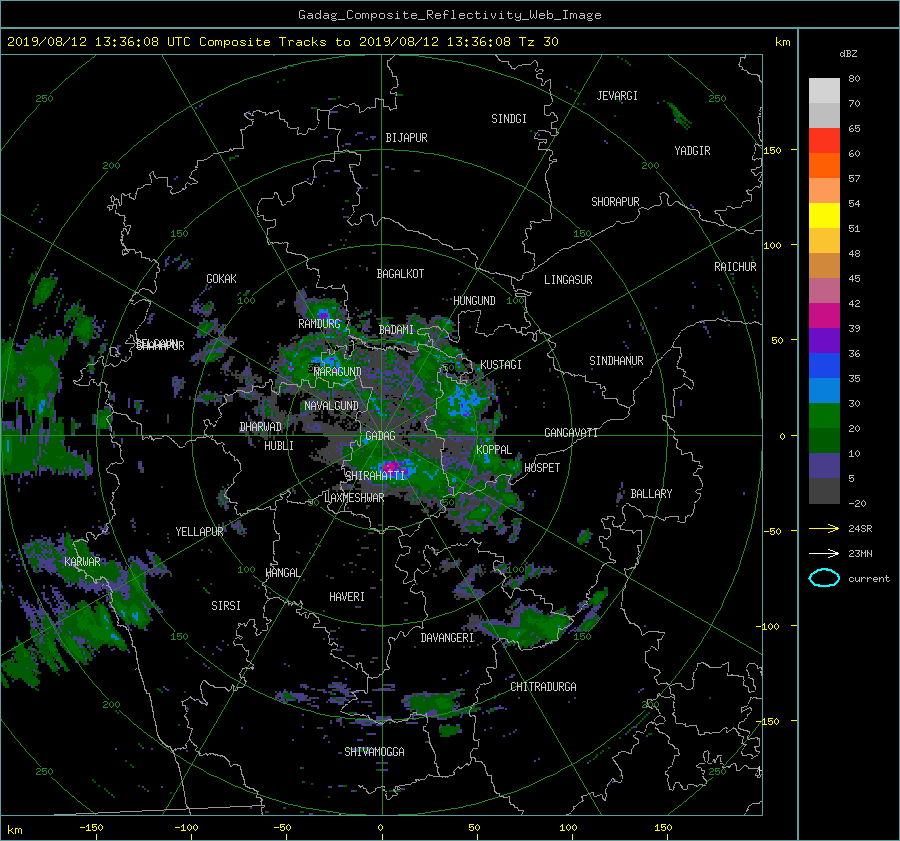
Task: Click the GOKAK city label
Action: tap(221, 279)
